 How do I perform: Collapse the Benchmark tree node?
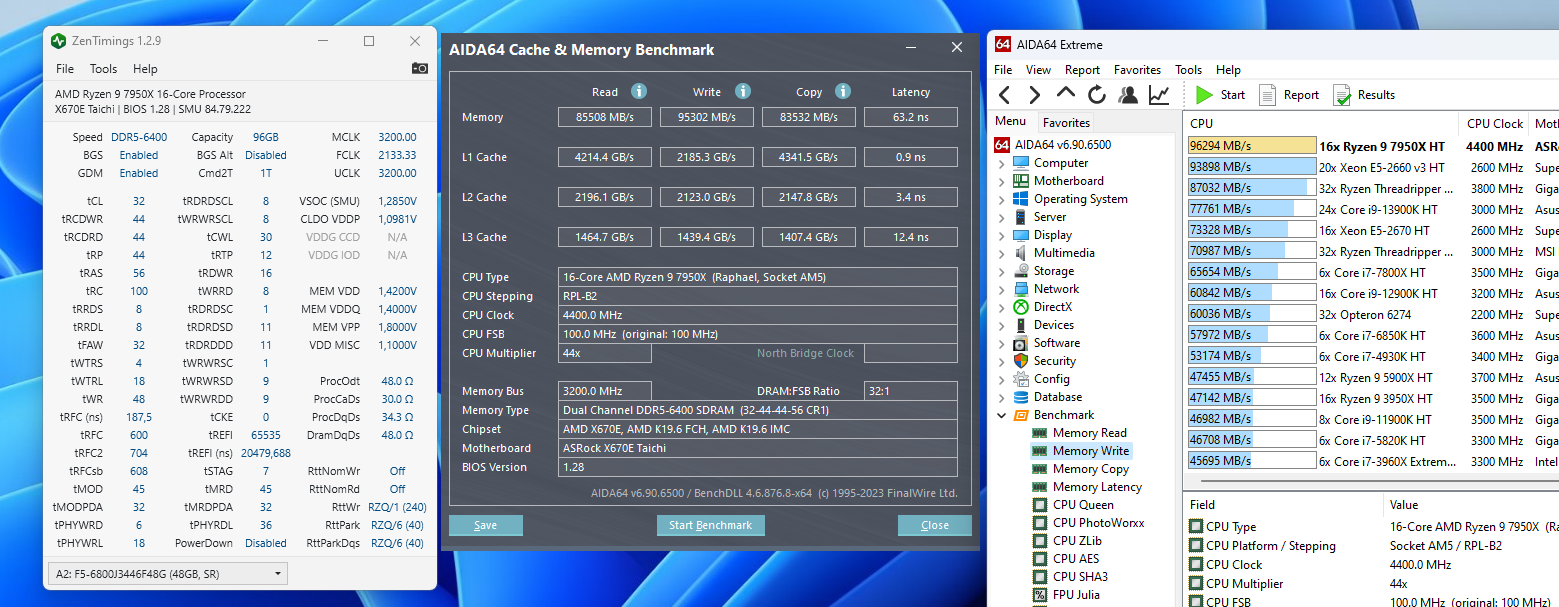click(1002, 415)
